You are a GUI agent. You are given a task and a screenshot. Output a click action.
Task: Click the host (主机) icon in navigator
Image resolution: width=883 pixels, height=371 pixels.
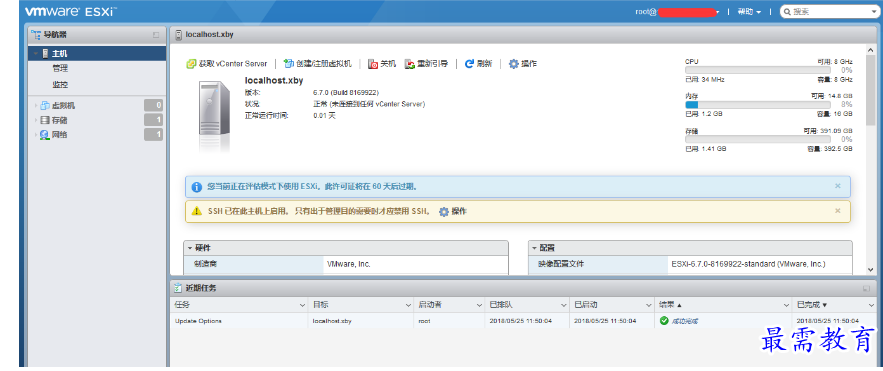pyautogui.click(x=46, y=53)
